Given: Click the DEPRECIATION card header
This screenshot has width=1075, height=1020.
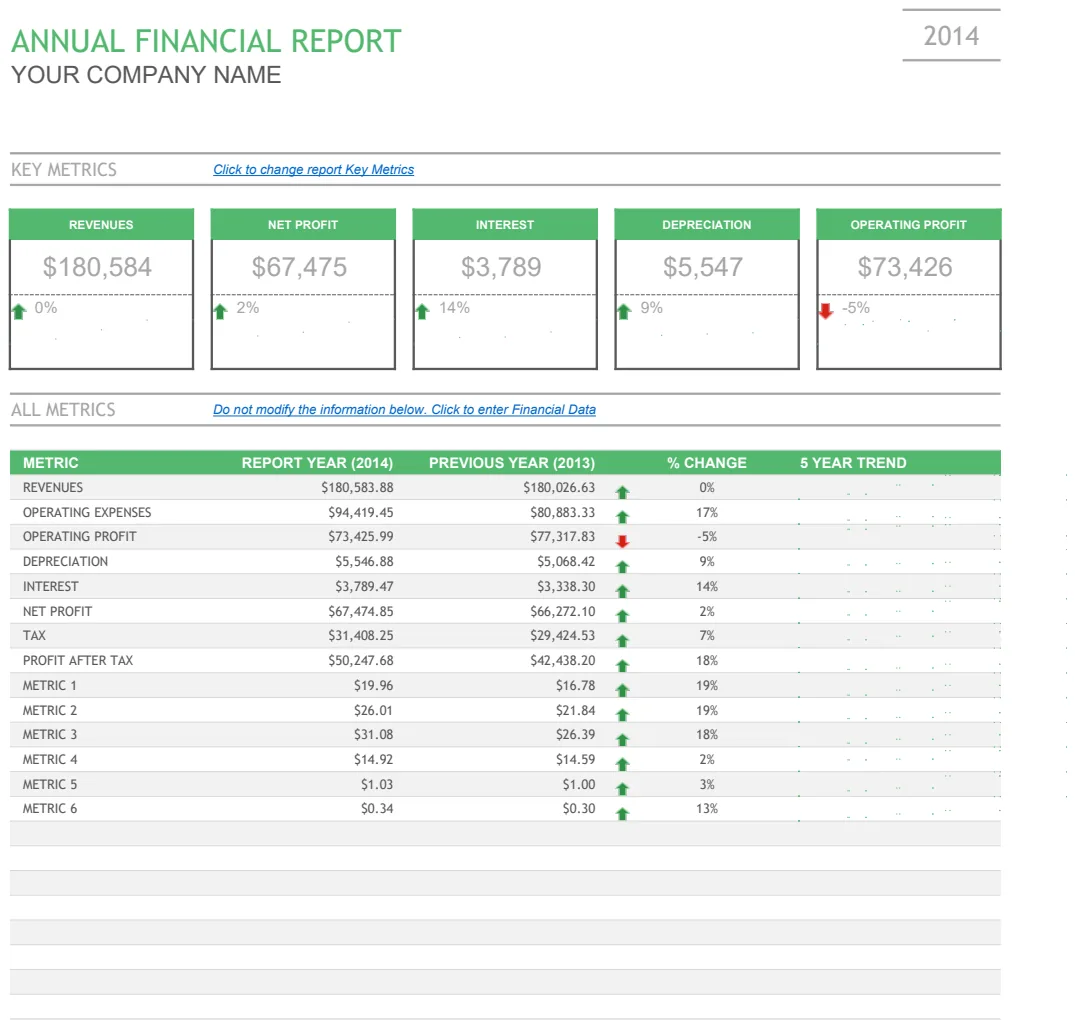Looking at the screenshot, I should pyautogui.click(x=707, y=224).
